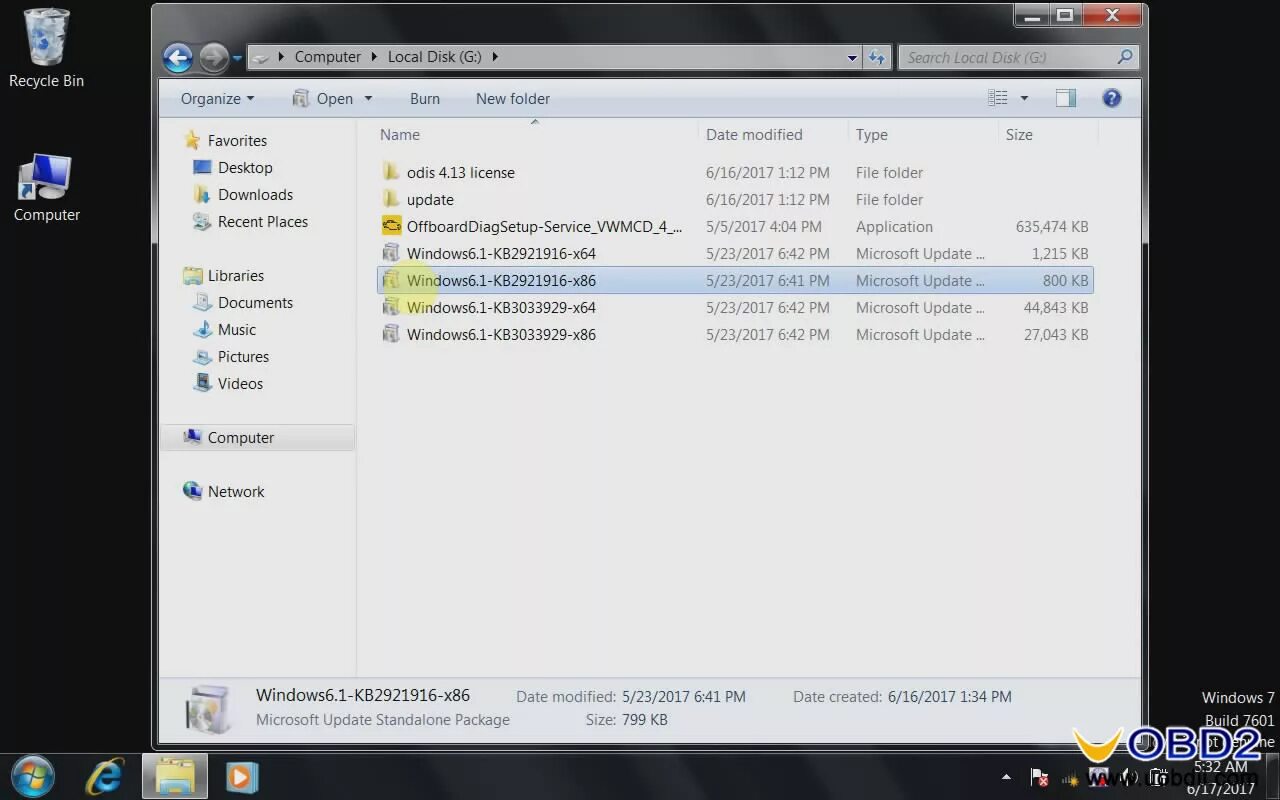Sort by the Name column header
Image resolution: width=1280 pixels, height=800 pixels.
[x=400, y=135]
